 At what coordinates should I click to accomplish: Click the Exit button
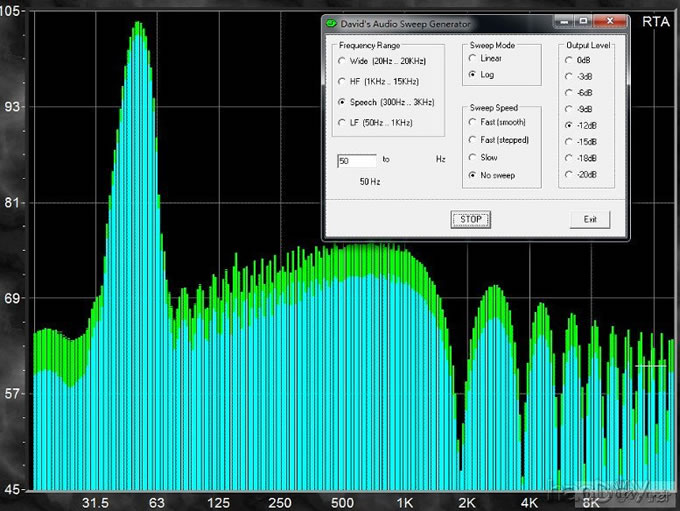coord(590,220)
